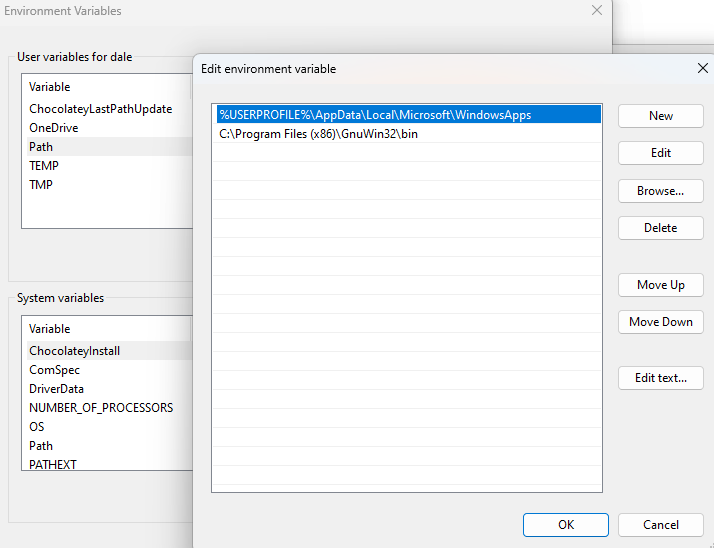Select ComSpec system variable
Screen dimensions: 714x548
pos(109,370)
